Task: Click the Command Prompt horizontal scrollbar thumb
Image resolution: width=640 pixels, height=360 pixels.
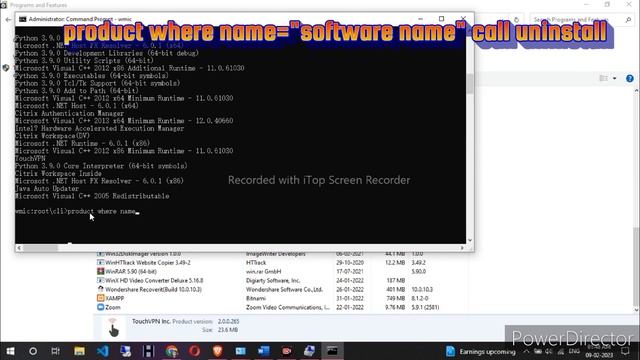Action: [40, 248]
